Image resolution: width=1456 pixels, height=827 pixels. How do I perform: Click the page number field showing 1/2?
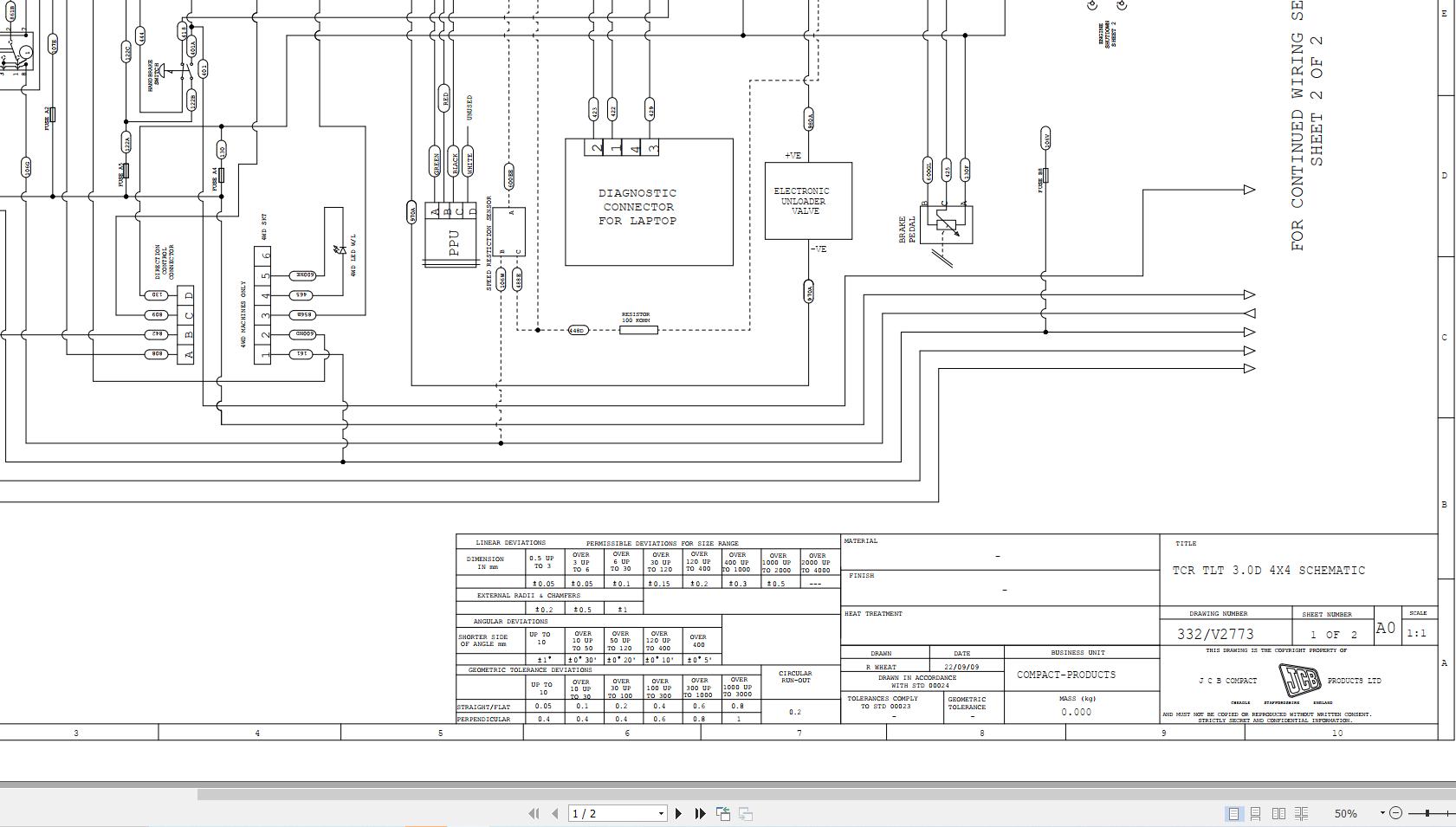point(606,813)
